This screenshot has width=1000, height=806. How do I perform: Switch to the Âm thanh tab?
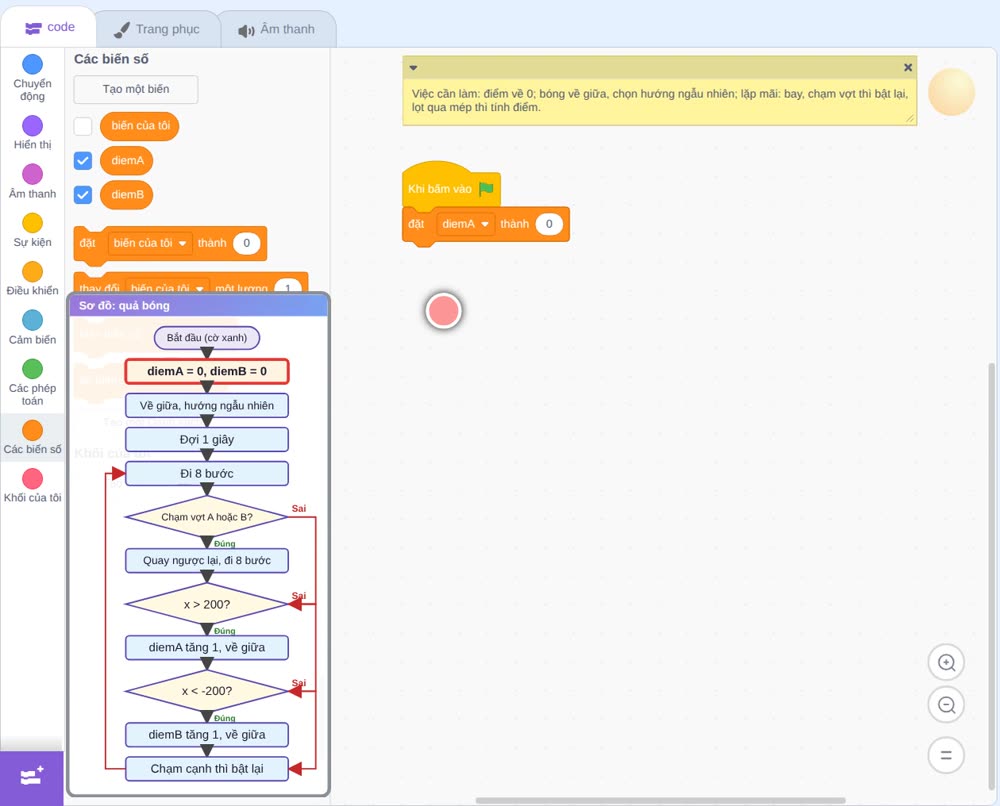point(277,29)
